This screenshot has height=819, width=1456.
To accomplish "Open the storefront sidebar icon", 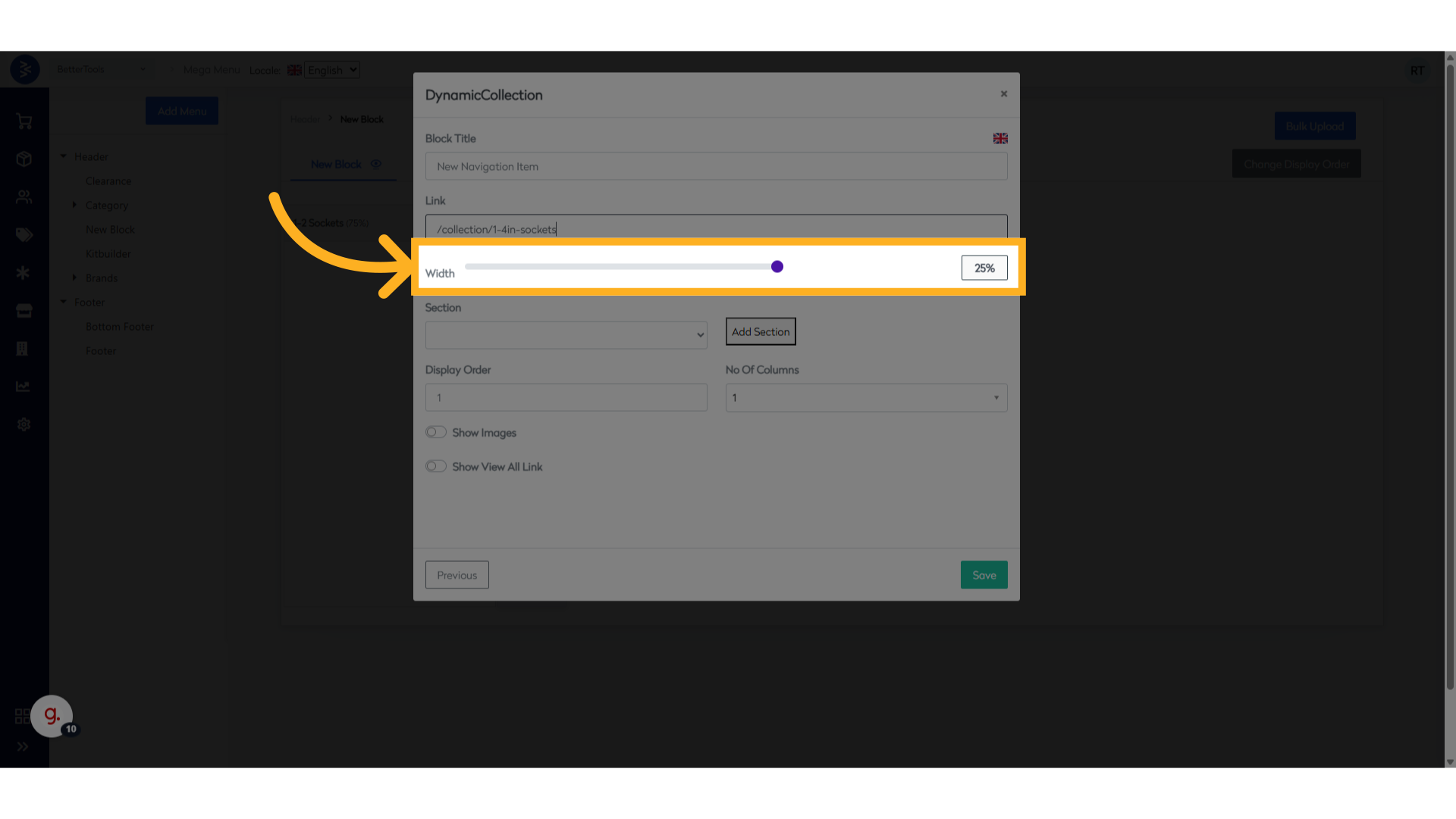I will click(x=24, y=311).
